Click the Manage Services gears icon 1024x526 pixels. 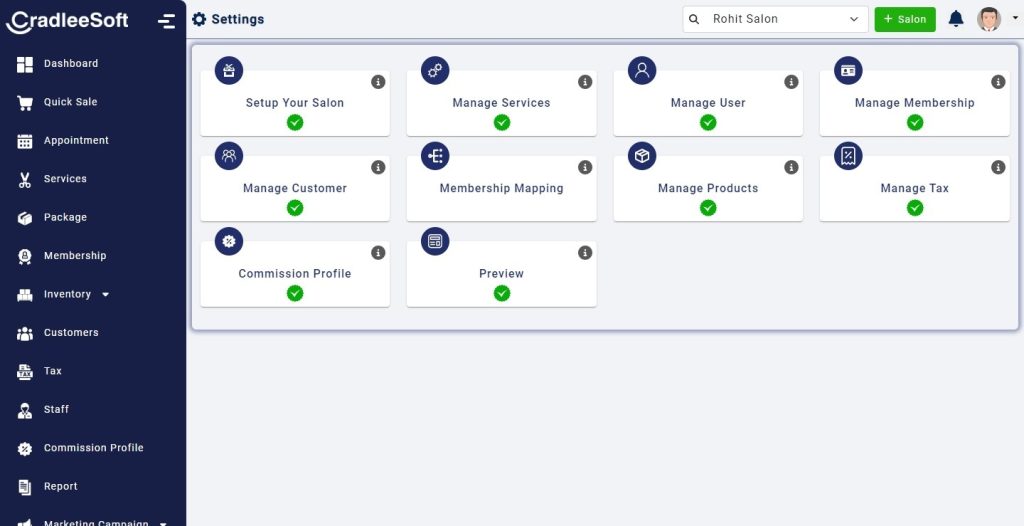point(435,70)
